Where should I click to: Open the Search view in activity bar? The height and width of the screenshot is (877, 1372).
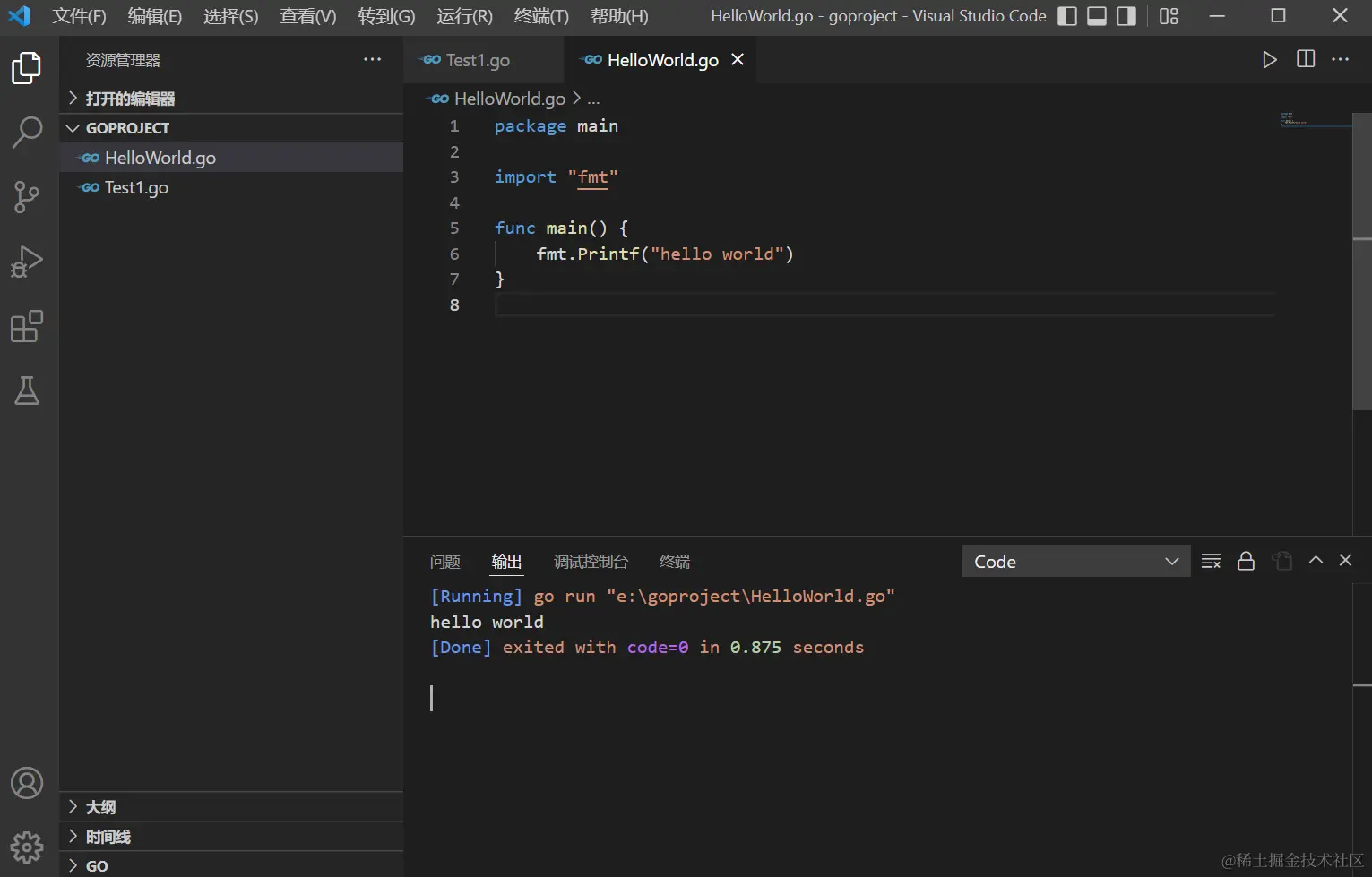click(x=27, y=132)
